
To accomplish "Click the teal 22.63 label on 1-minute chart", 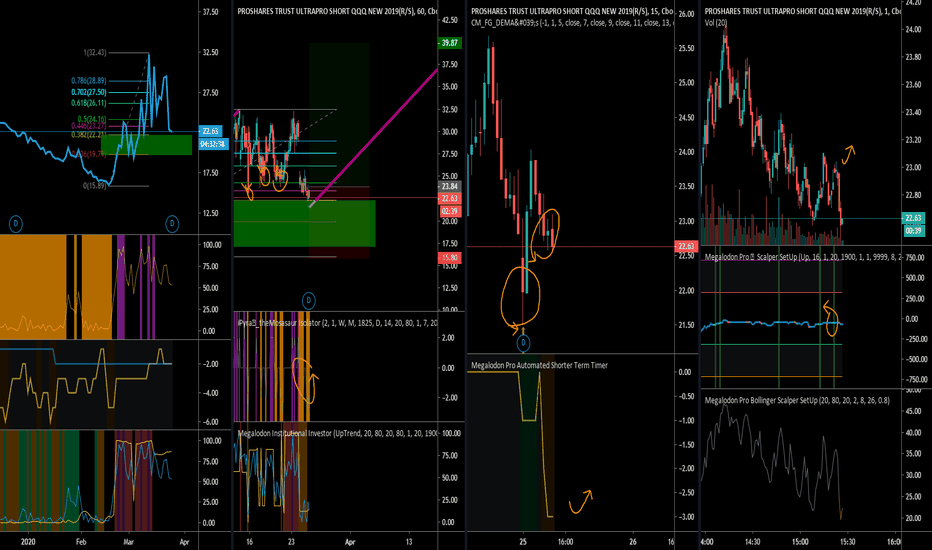I will click(913, 218).
